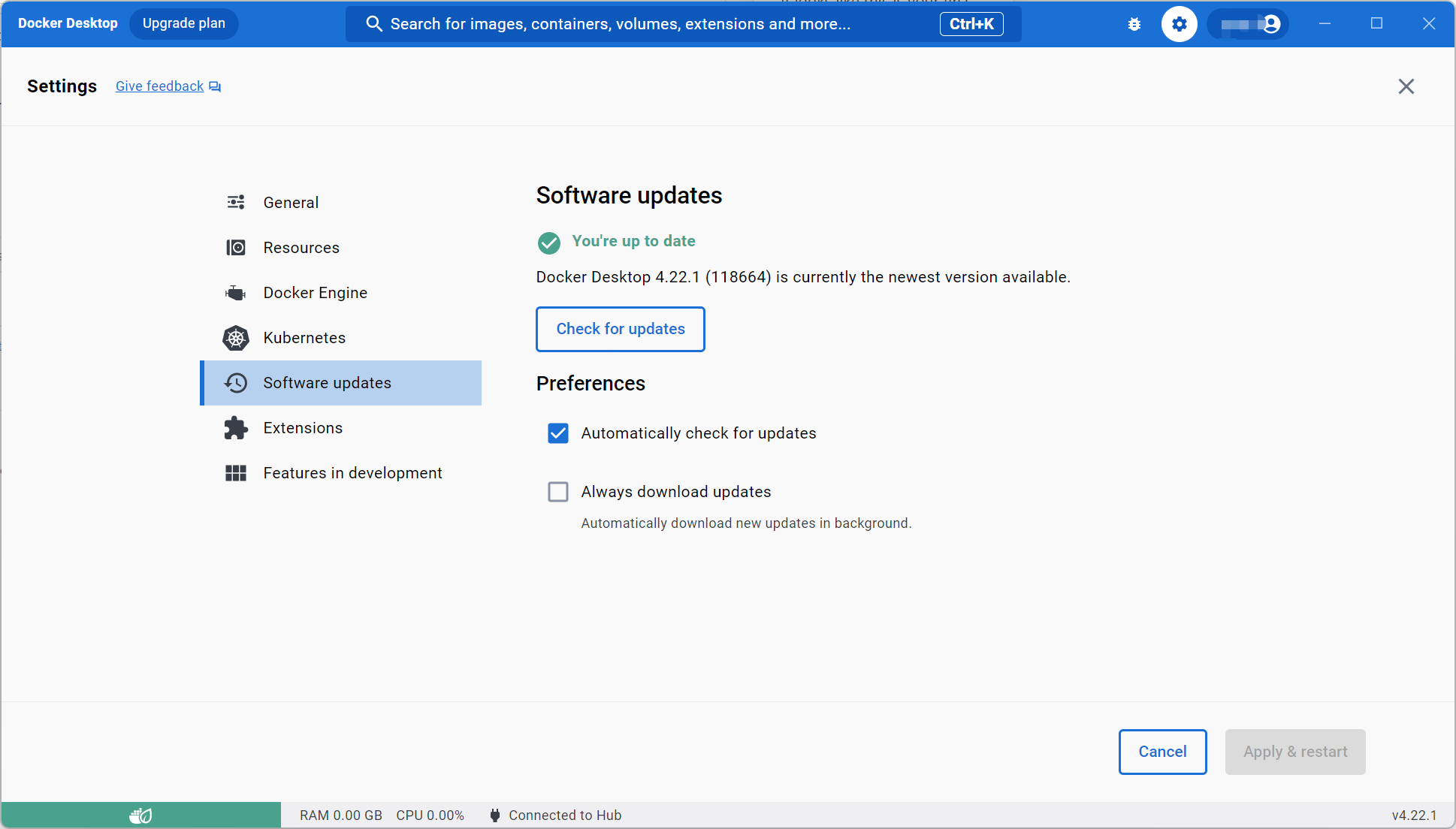This screenshot has height=829, width=1456.
Task: Enable Always download updates checkbox
Action: (x=558, y=492)
